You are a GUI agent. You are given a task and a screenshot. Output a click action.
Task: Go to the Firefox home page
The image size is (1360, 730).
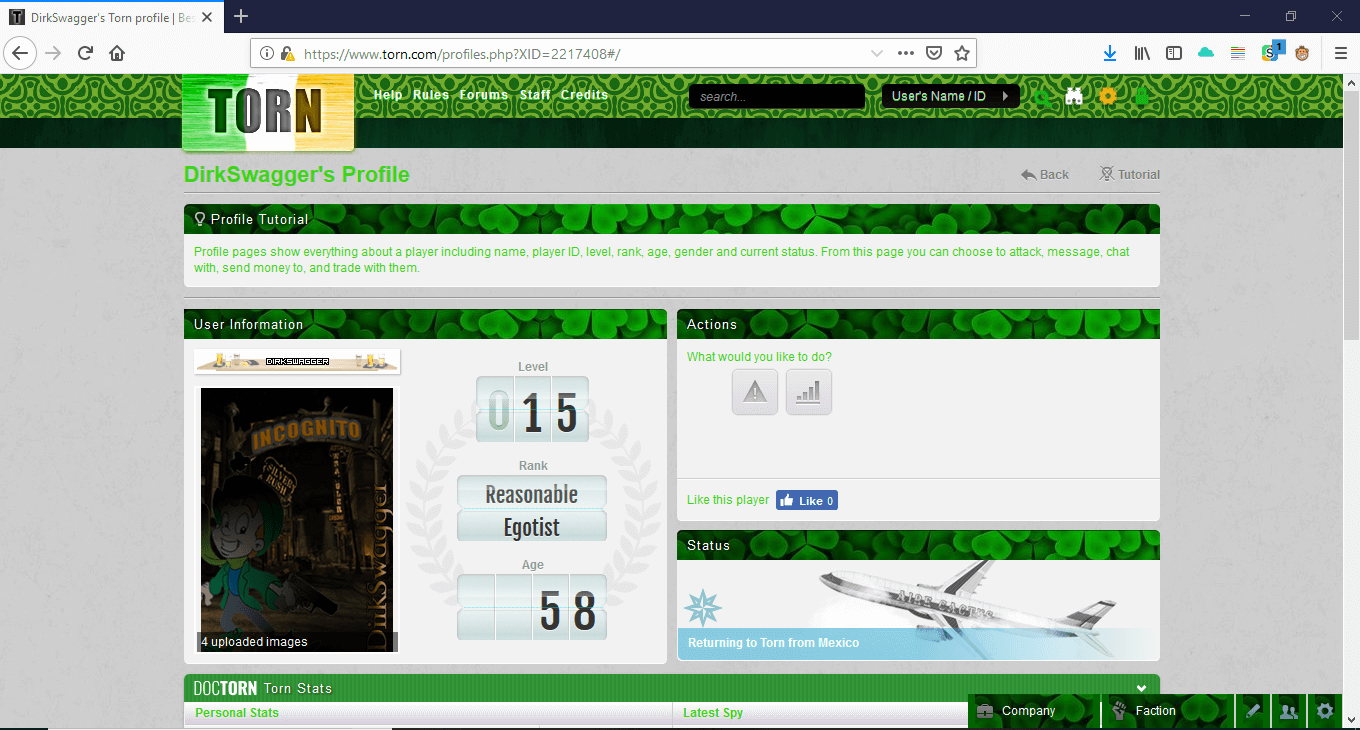pos(117,53)
